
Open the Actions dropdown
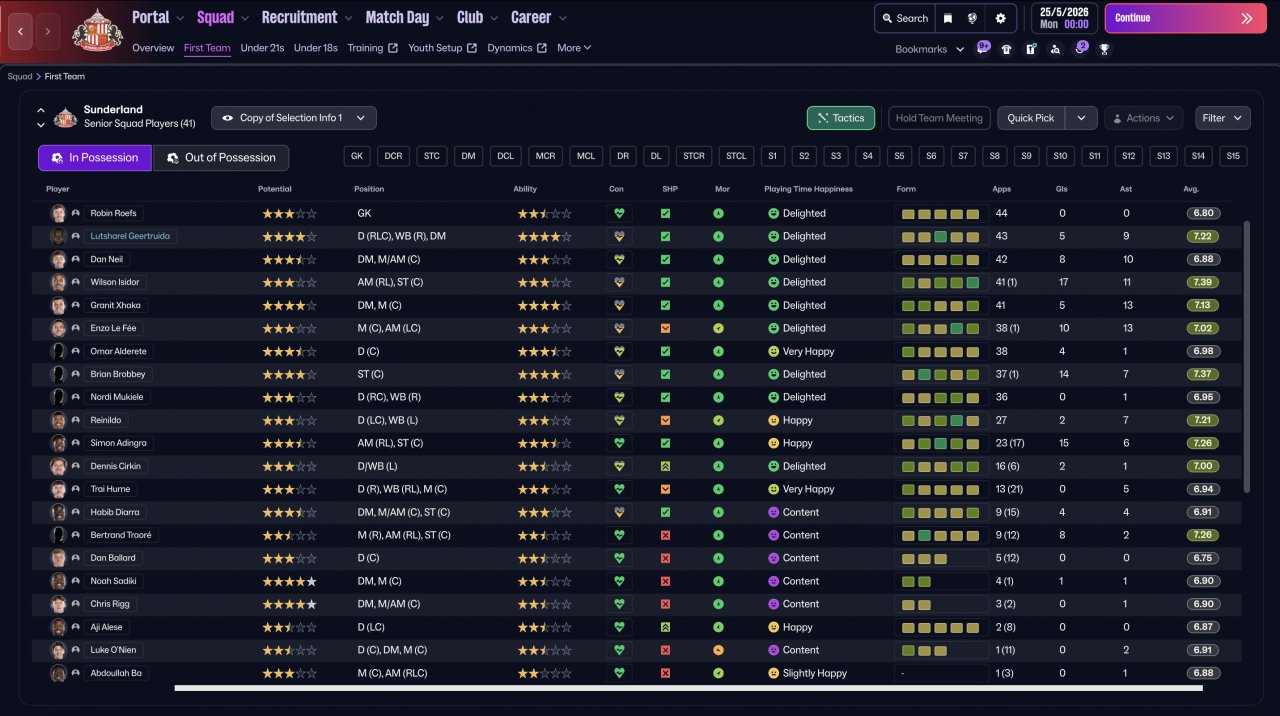[1143, 118]
